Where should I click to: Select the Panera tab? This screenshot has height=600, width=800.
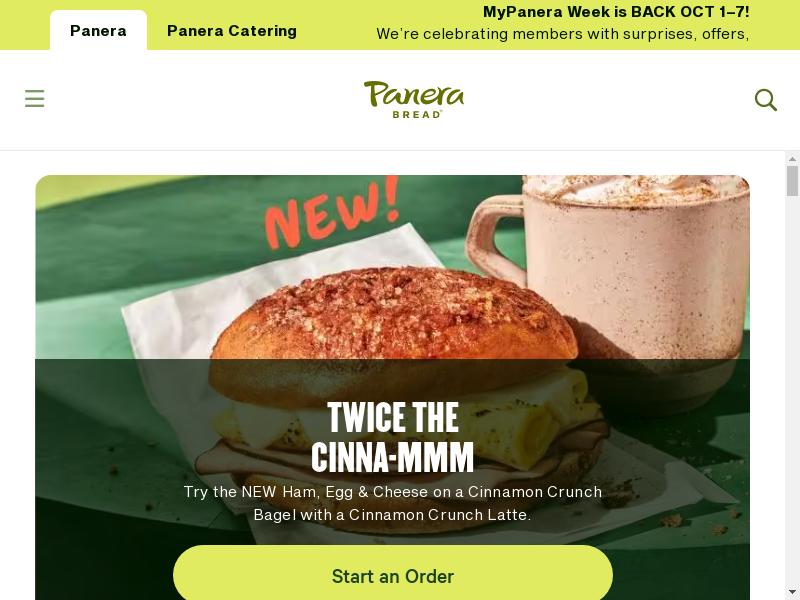(x=98, y=31)
